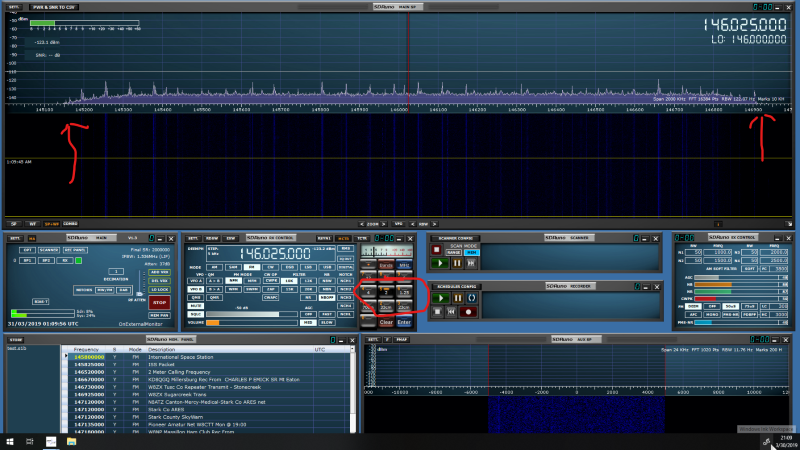
Task: Toggle BIAS-T in Main panel
Action: 40,302
